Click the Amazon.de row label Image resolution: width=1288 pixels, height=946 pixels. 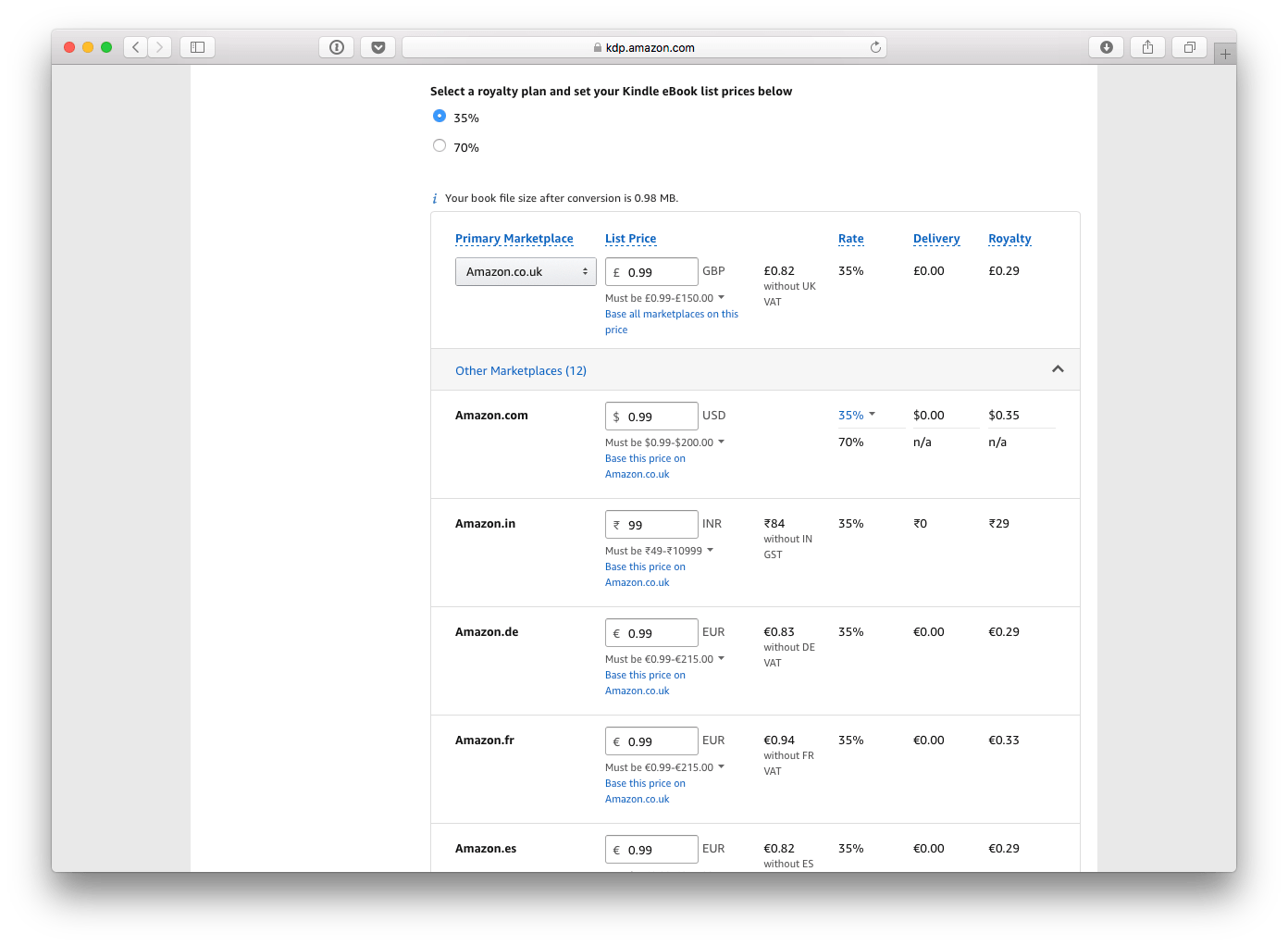click(487, 632)
